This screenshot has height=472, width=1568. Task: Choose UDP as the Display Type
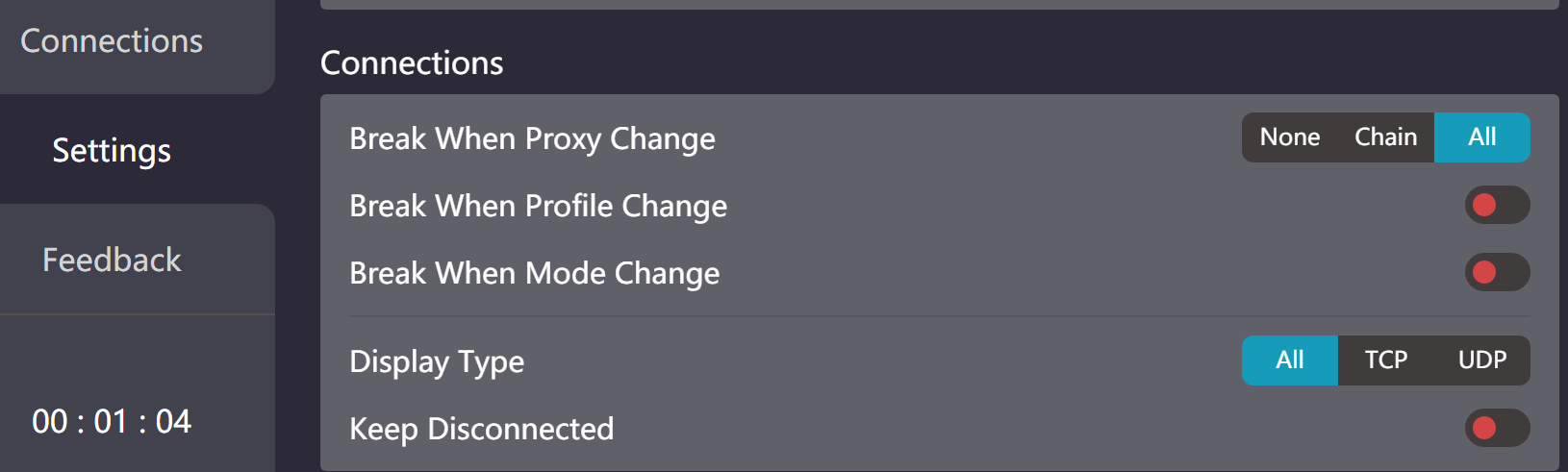tap(1482, 360)
